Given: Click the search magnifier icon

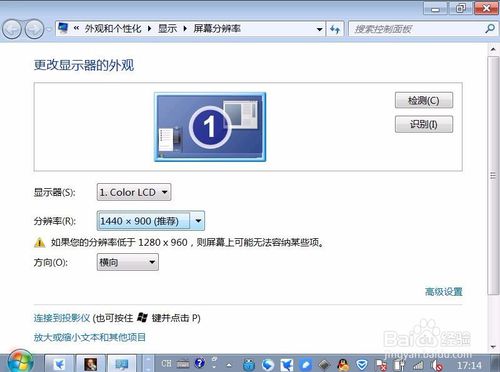Looking at the screenshot, I should tap(490, 29).
